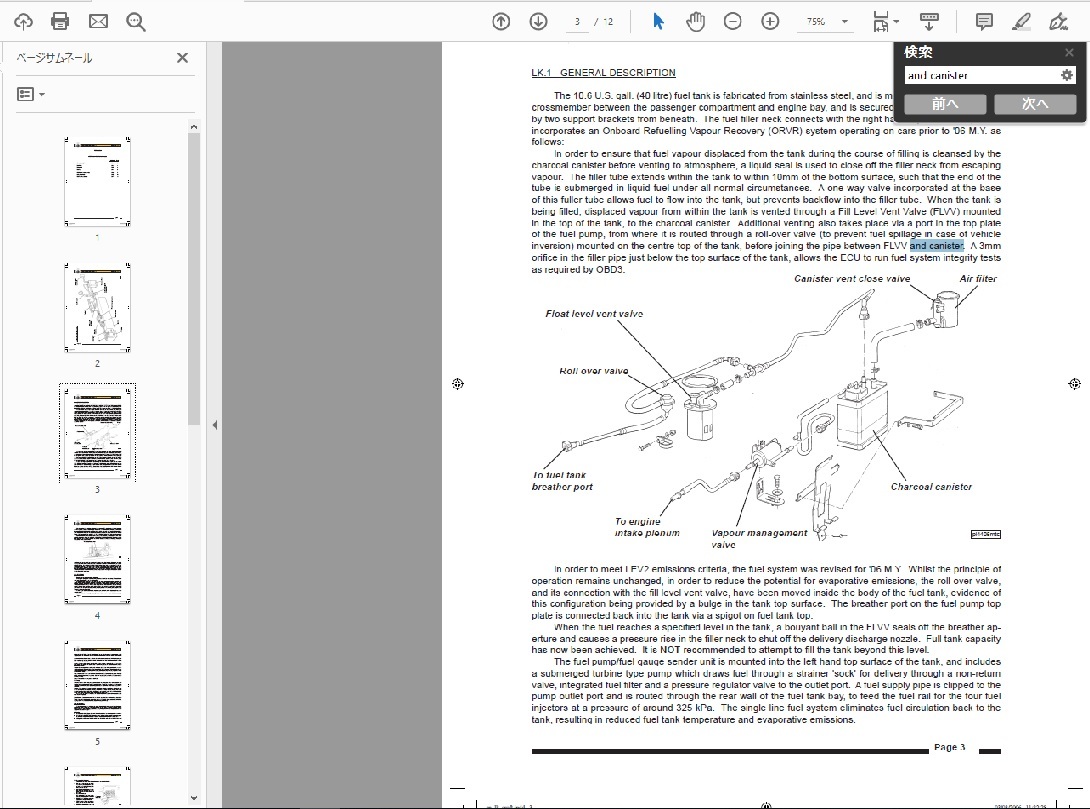The image size is (1090, 809).
Task: Click thumbnail scrollbar down arrow
Action: [194, 798]
